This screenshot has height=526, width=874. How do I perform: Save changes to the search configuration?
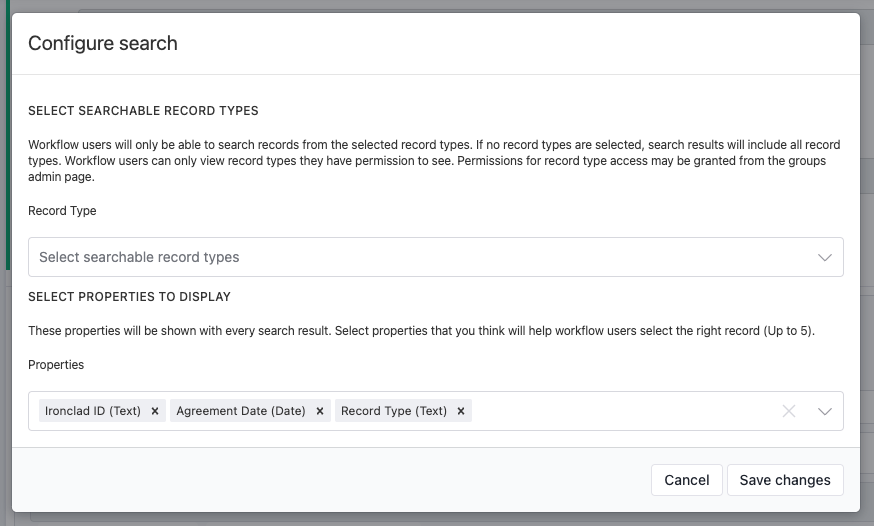pyautogui.click(x=785, y=480)
